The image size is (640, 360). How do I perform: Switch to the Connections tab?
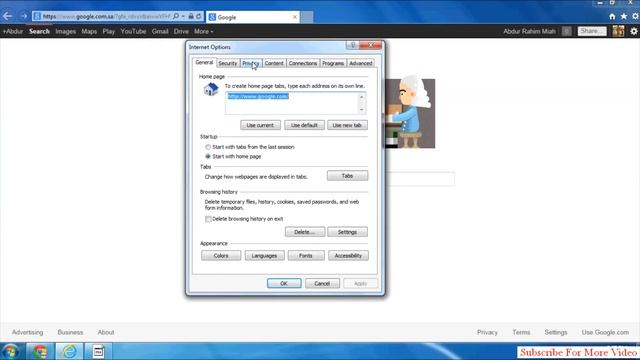coord(303,63)
